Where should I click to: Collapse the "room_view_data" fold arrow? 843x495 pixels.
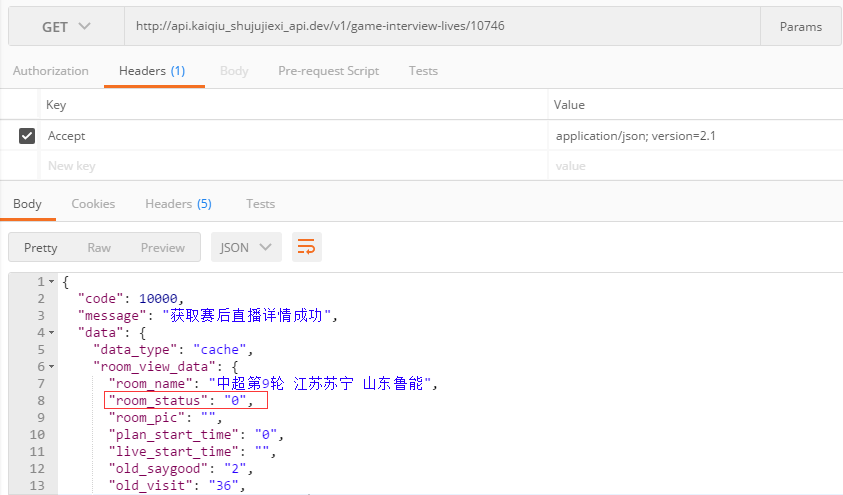[x=52, y=367]
